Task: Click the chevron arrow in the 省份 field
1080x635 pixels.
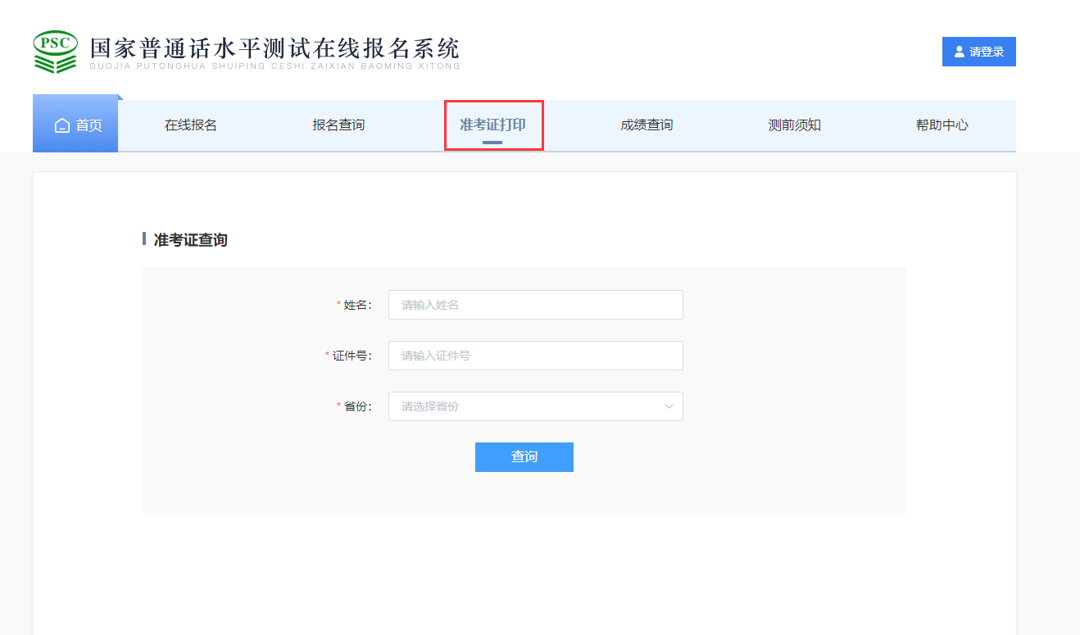Action: (669, 406)
